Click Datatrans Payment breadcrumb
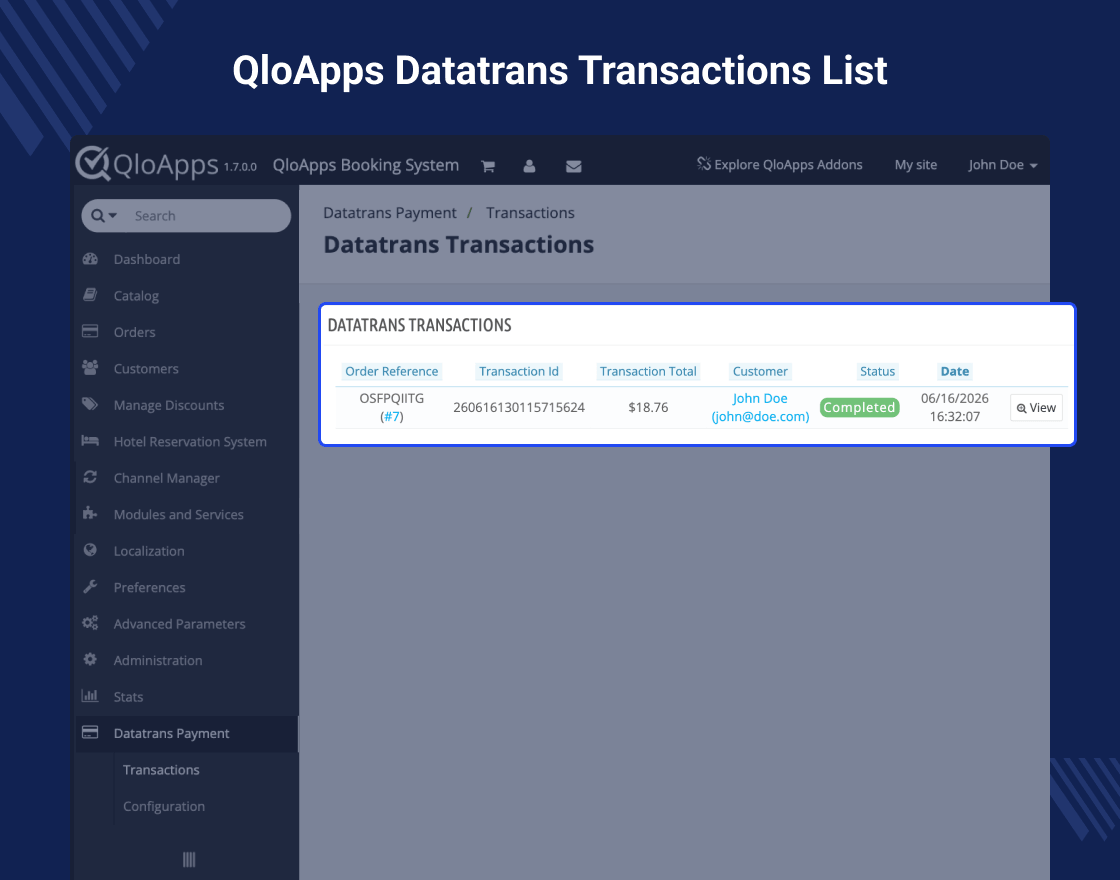1120x880 pixels. [x=389, y=213]
